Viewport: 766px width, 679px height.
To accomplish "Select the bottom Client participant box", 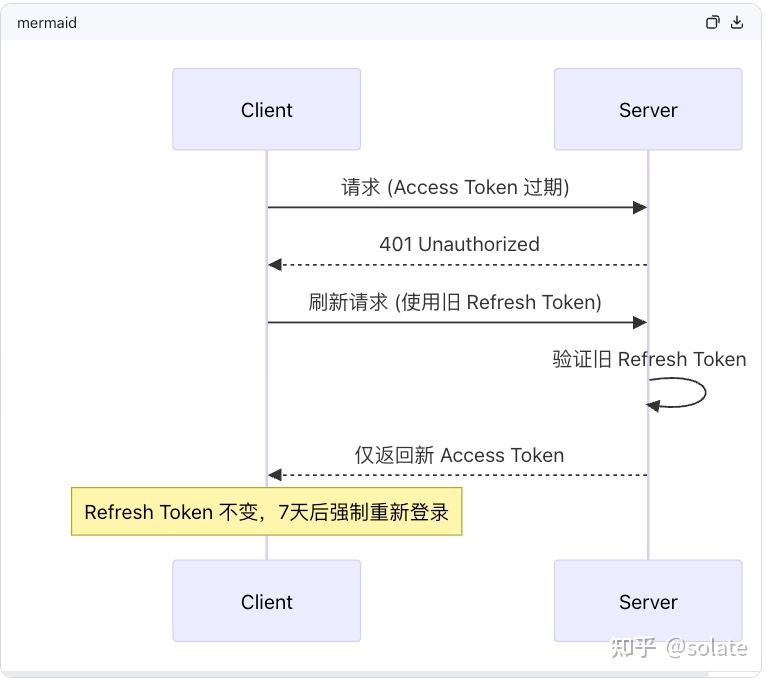I will click(267, 601).
